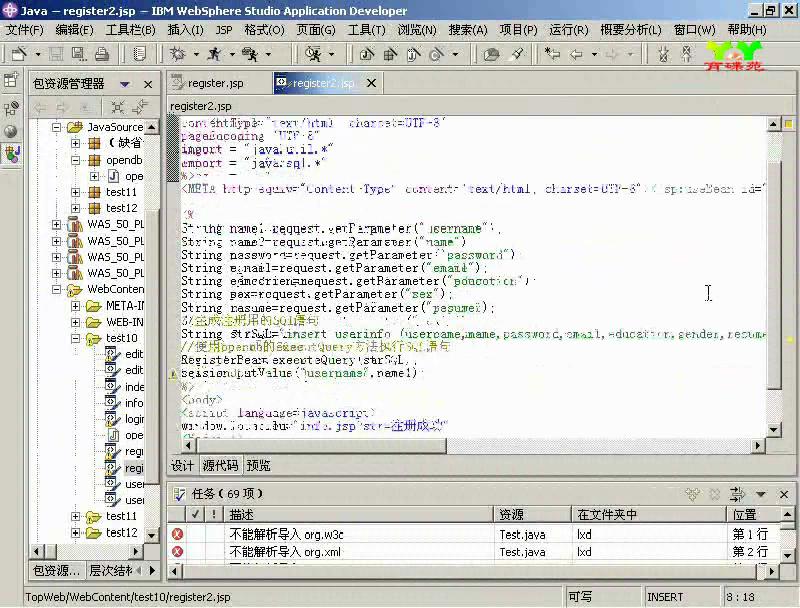Open the 运行(R) menu
The image size is (800, 608).
pyautogui.click(x=569, y=30)
